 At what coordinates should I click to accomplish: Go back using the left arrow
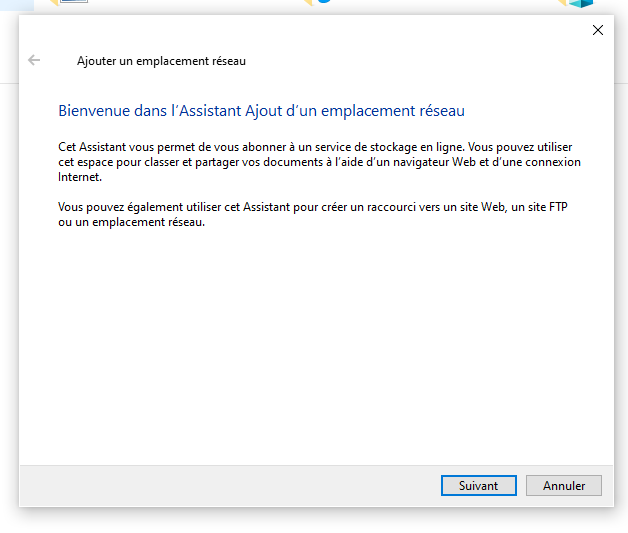pos(34,60)
